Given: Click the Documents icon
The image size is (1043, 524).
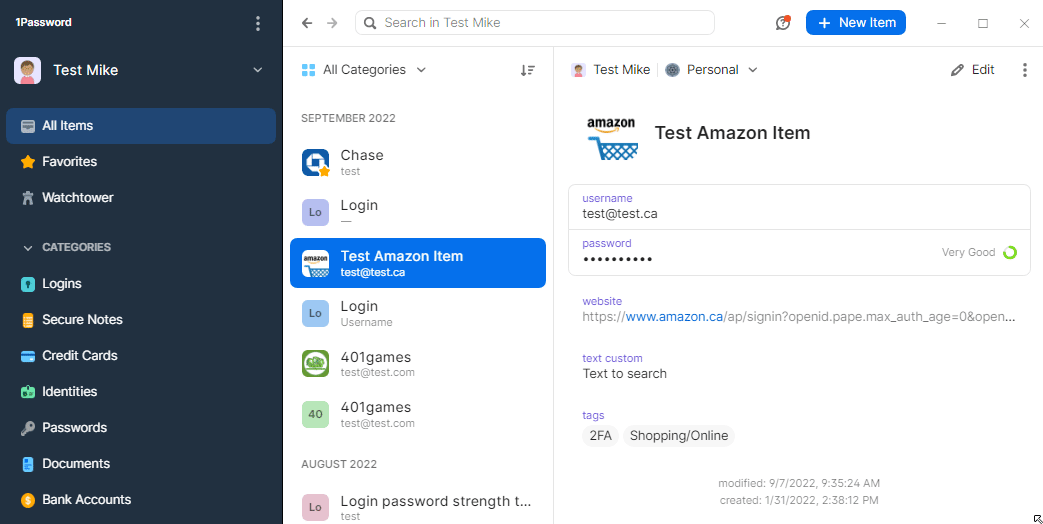Looking at the screenshot, I should click(x=27, y=464).
